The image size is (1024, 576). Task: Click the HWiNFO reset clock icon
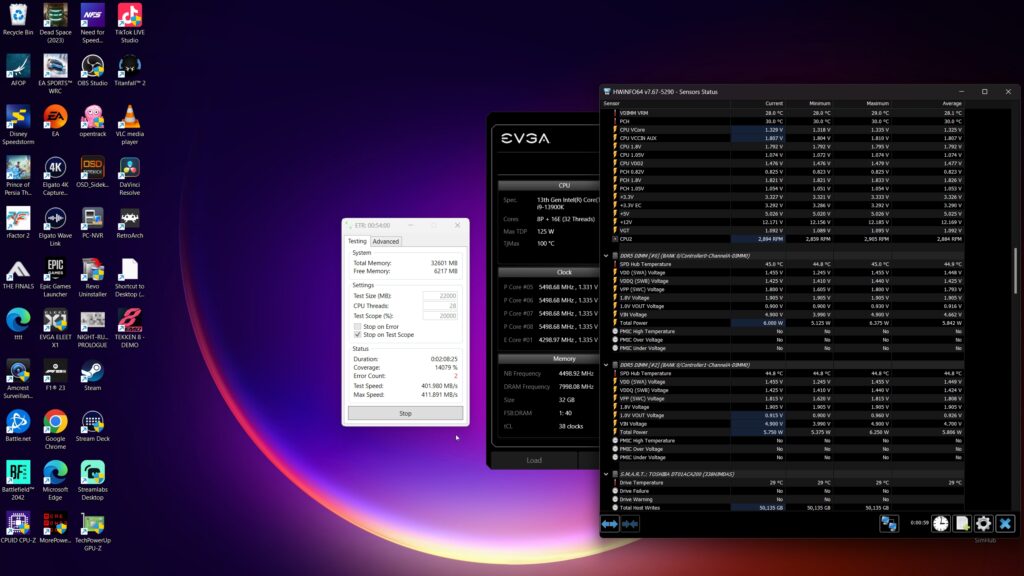pos(940,523)
